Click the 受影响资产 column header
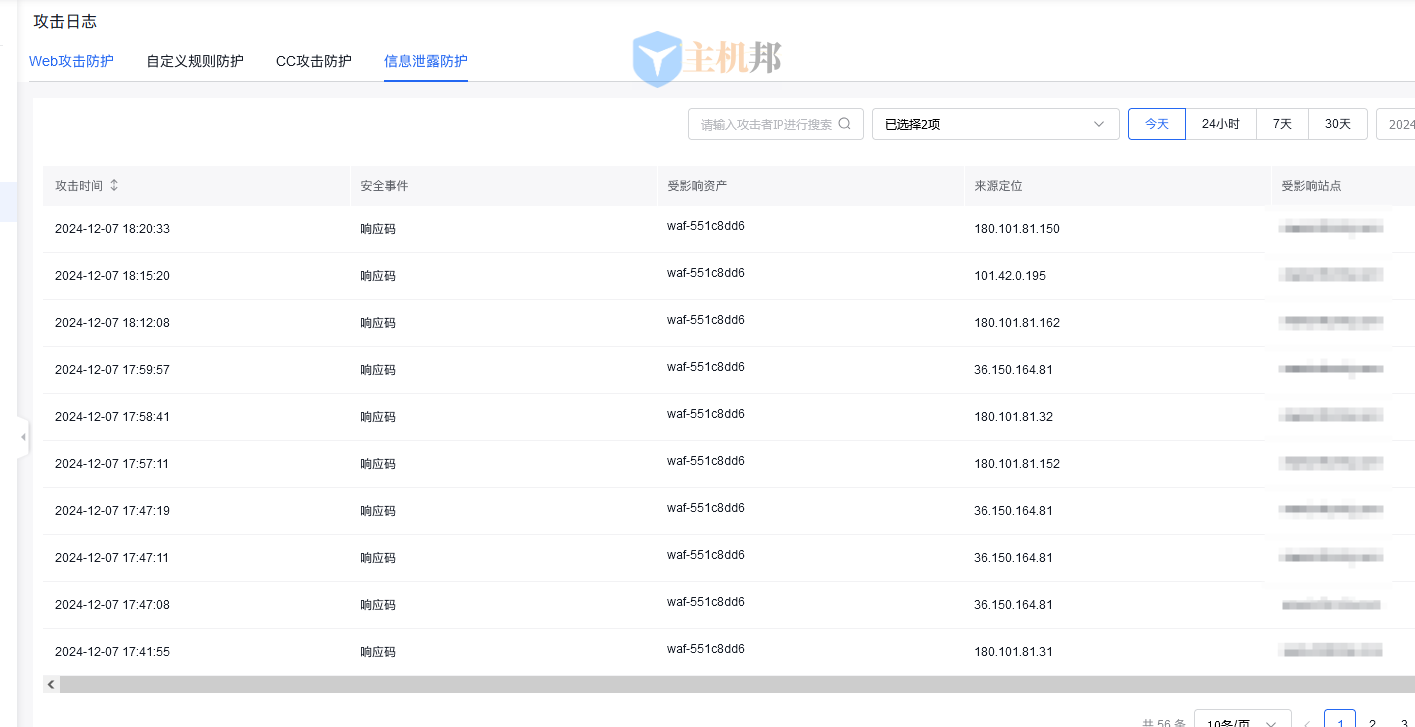 click(x=697, y=186)
